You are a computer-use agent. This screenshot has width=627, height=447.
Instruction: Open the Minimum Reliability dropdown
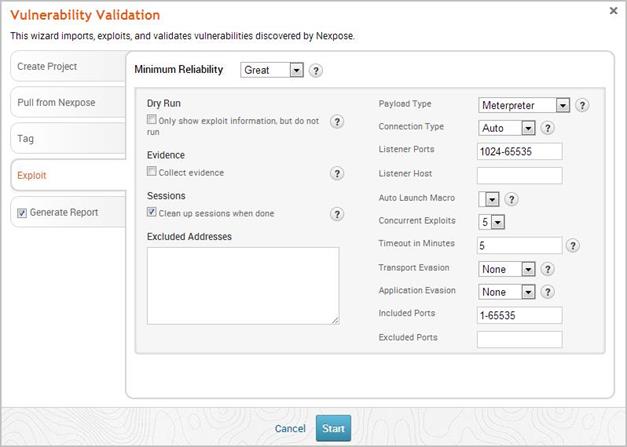coord(272,71)
